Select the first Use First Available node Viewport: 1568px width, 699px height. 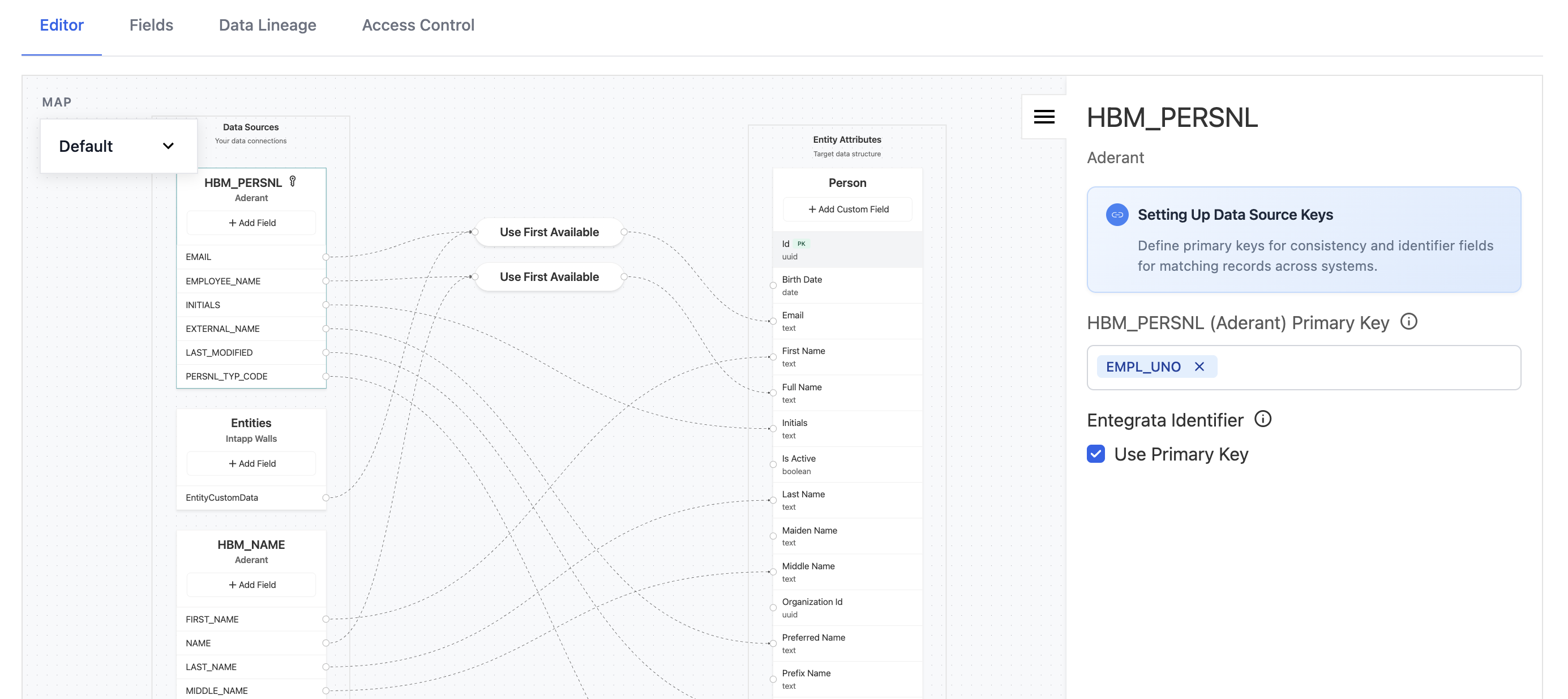click(549, 231)
